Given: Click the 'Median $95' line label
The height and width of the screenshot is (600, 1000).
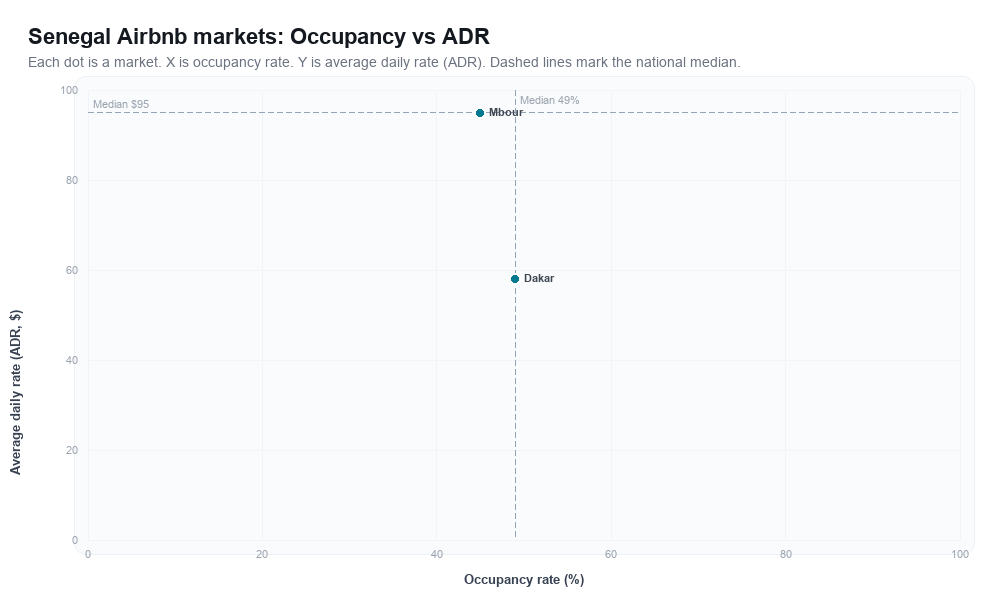Looking at the screenshot, I should (x=121, y=104).
